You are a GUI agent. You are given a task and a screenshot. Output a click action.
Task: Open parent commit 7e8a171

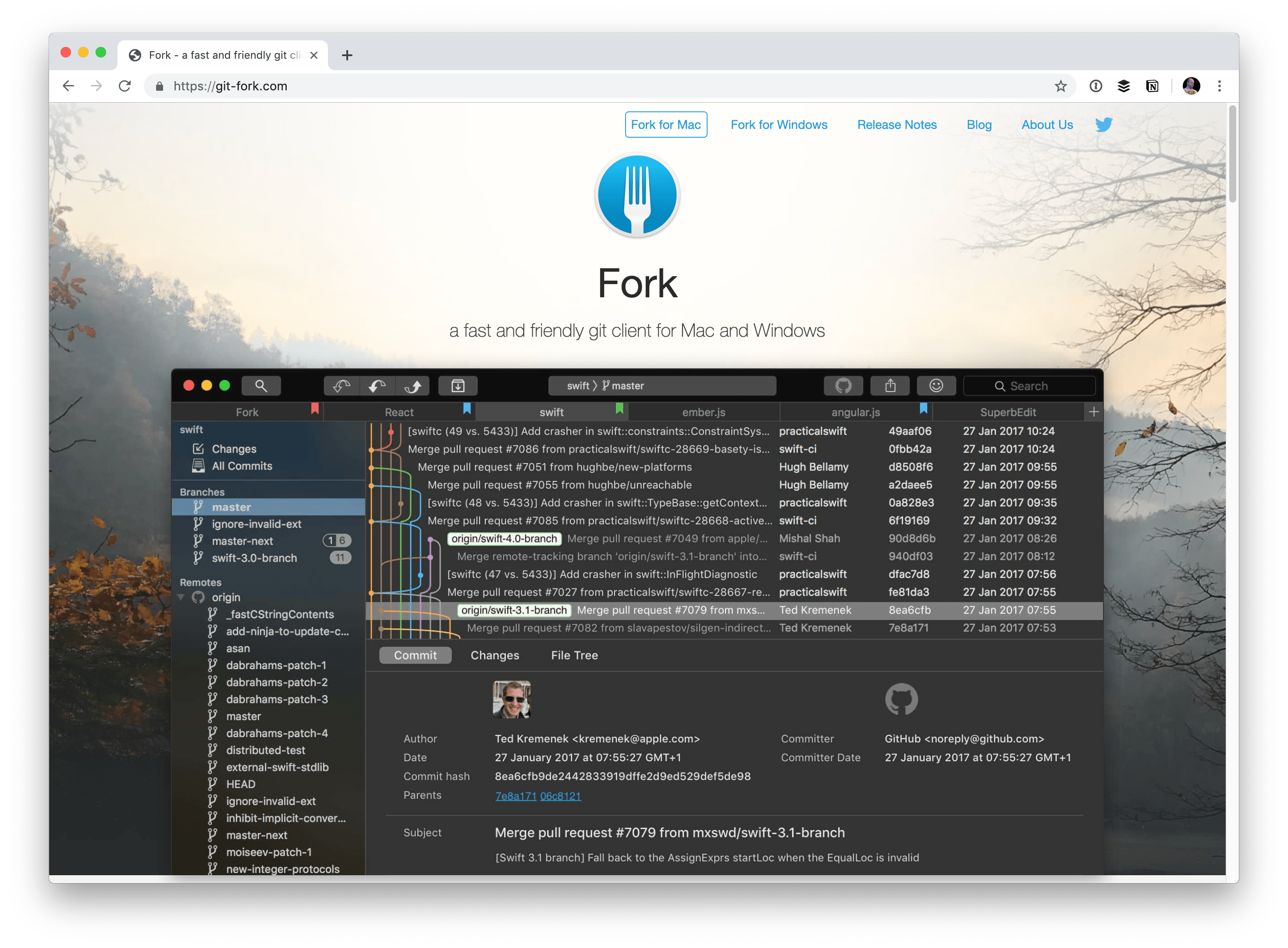click(515, 795)
